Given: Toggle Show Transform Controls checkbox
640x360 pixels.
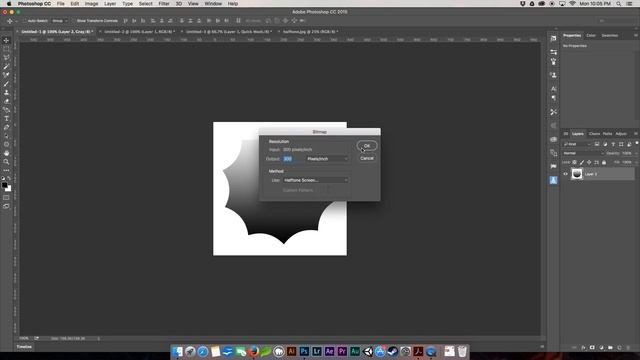Looking at the screenshot, I should click(x=74, y=21).
